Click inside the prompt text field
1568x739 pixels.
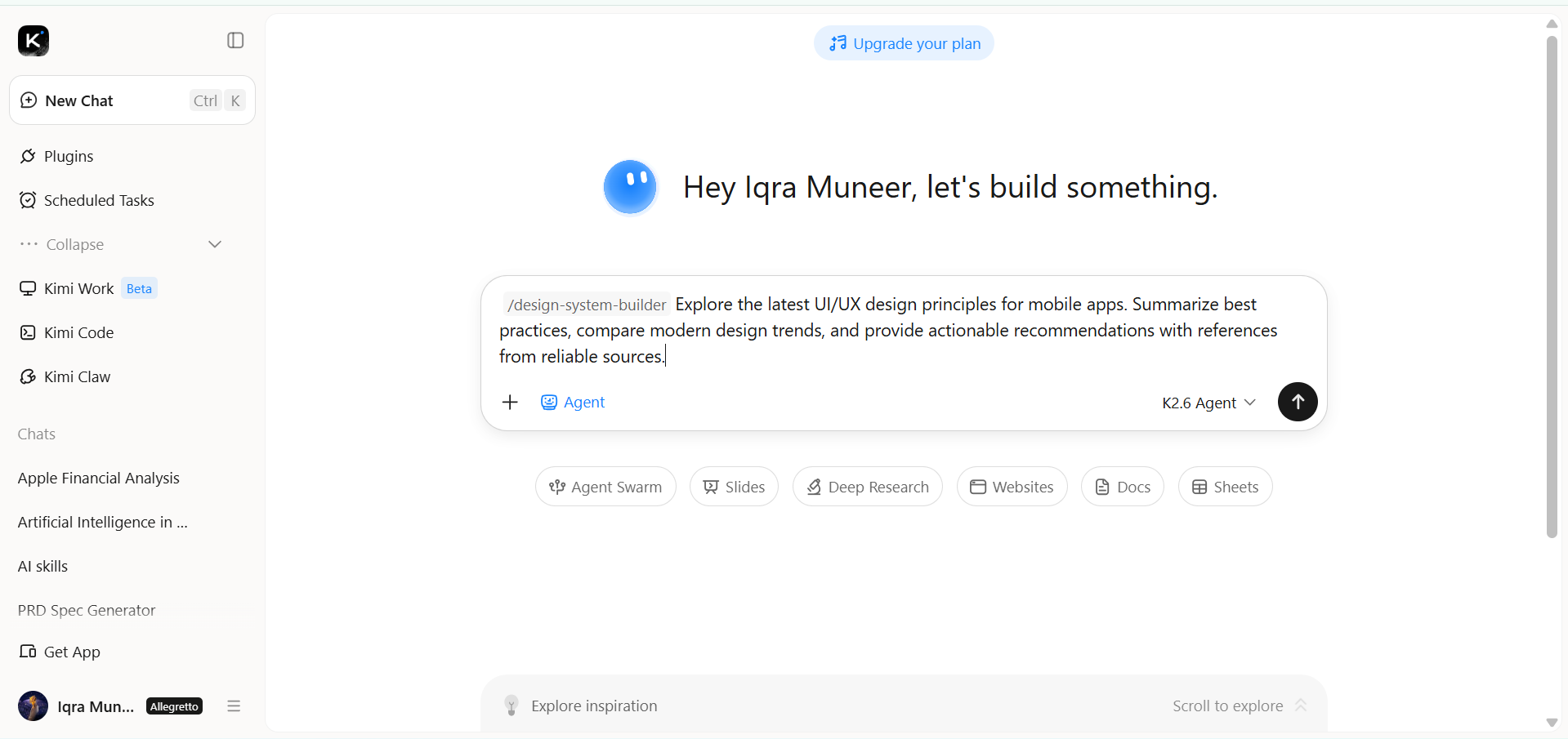(904, 330)
